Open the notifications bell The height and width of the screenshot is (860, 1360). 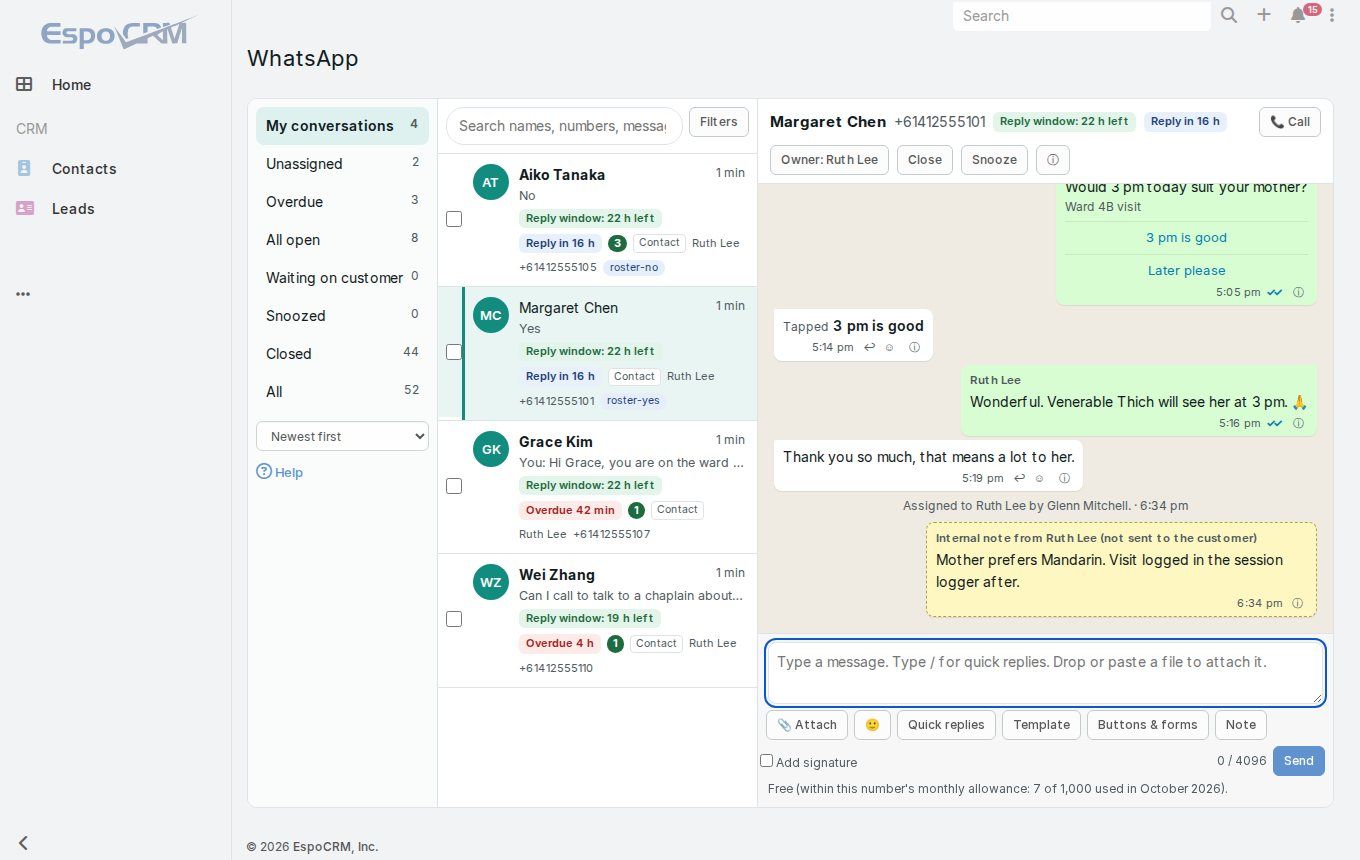(1298, 15)
